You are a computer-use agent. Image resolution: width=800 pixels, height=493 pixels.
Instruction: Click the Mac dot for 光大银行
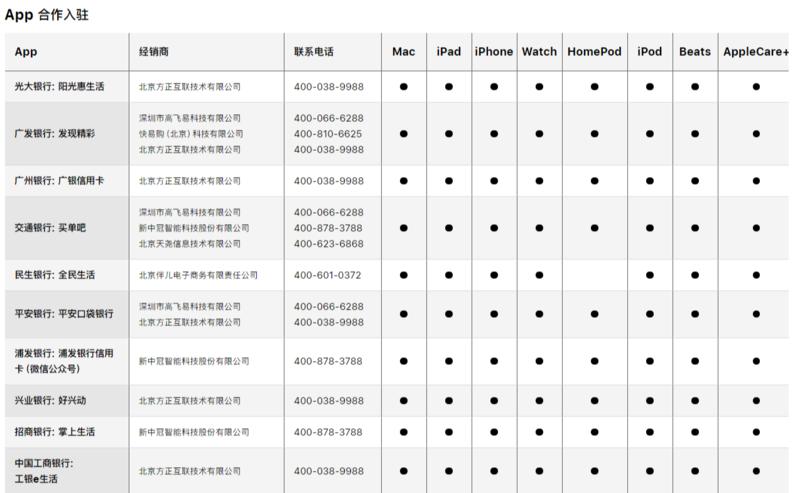point(404,87)
